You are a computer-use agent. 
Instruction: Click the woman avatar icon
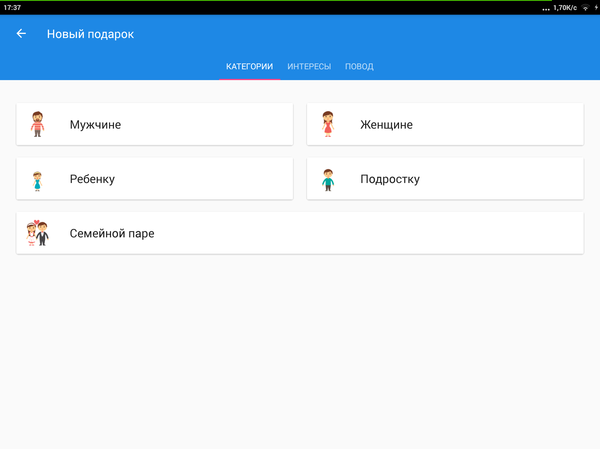(327, 124)
